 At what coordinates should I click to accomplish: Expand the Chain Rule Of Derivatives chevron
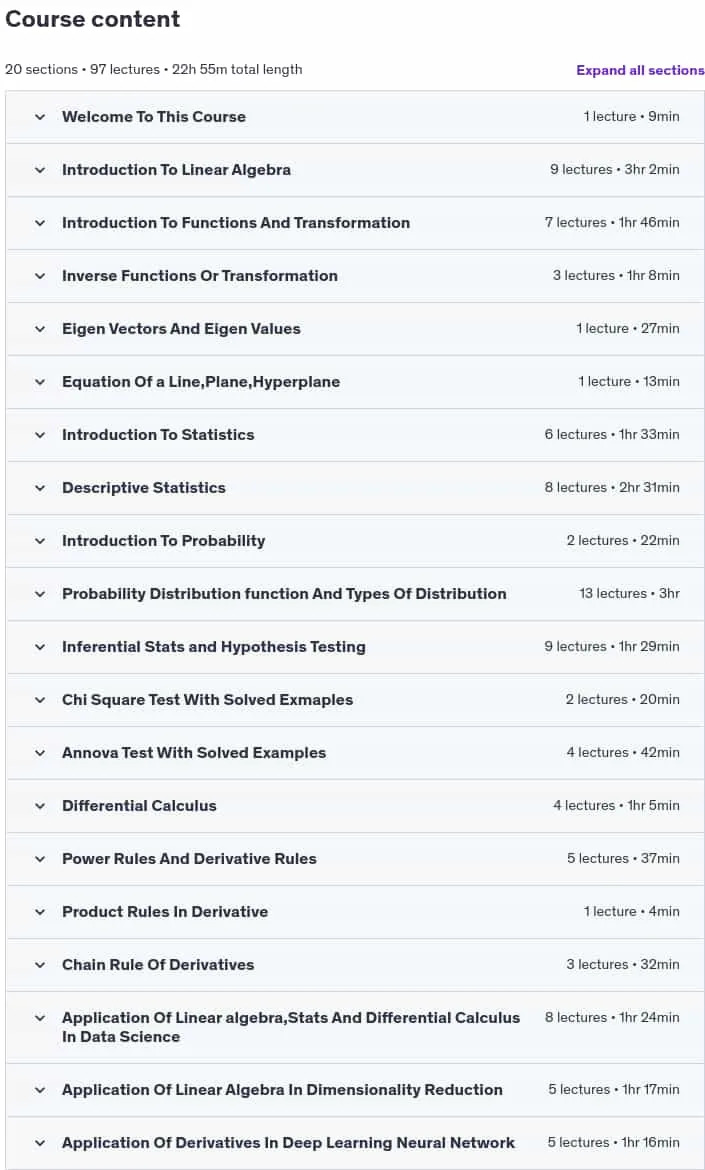pos(40,965)
